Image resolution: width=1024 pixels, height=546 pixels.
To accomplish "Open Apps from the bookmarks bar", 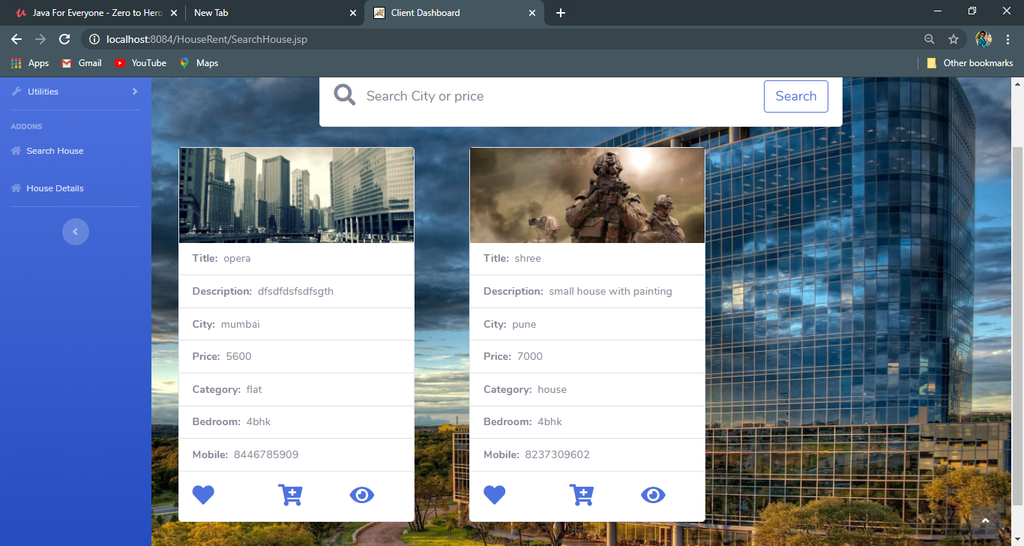I will [30, 63].
